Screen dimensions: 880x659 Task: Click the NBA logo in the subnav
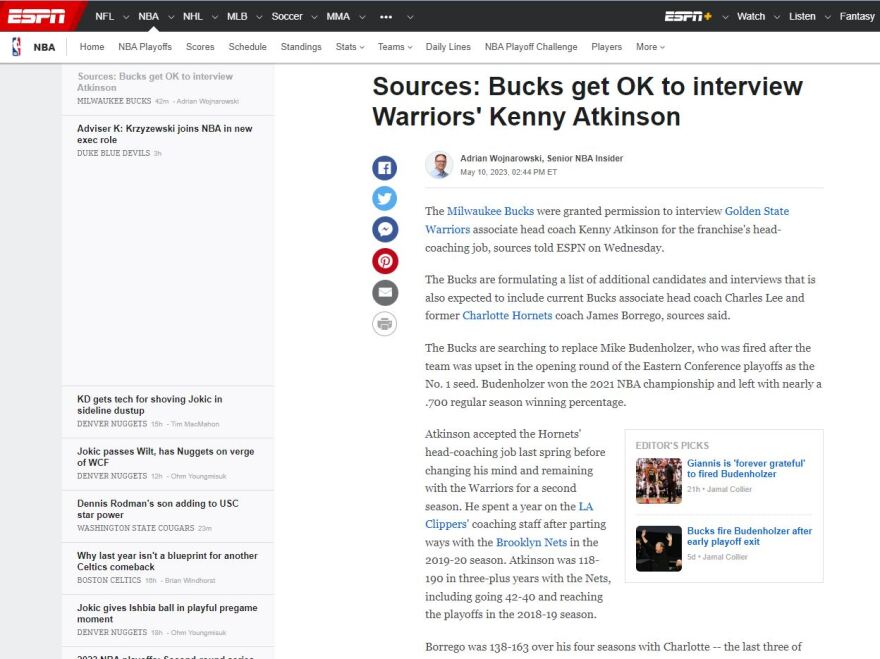pyautogui.click(x=17, y=47)
